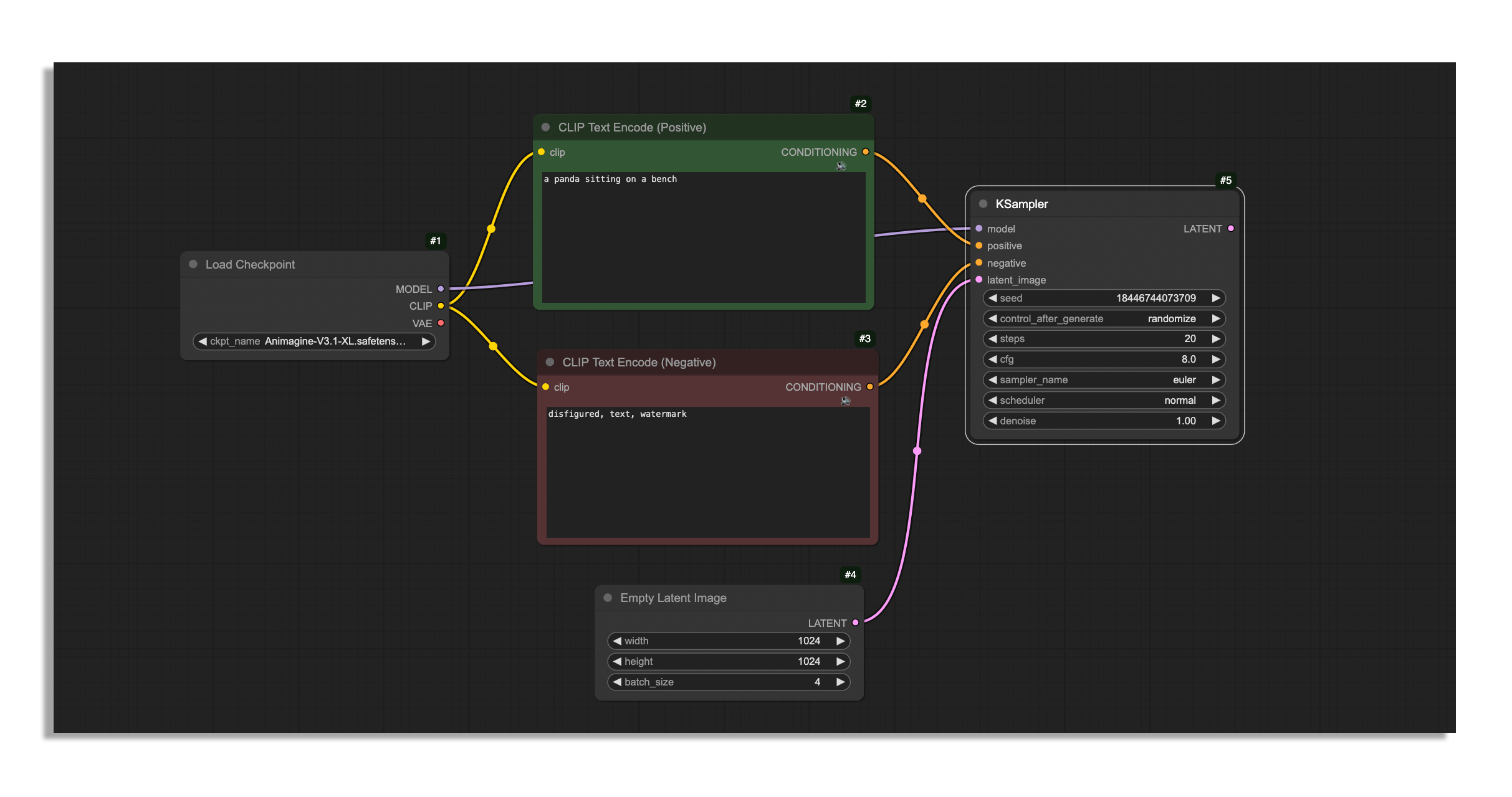The height and width of the screenshot is (797, 1512).
Task: Open the sampler_name euler dropdown
Action: pyautogui.click(x=1103, y=379)
